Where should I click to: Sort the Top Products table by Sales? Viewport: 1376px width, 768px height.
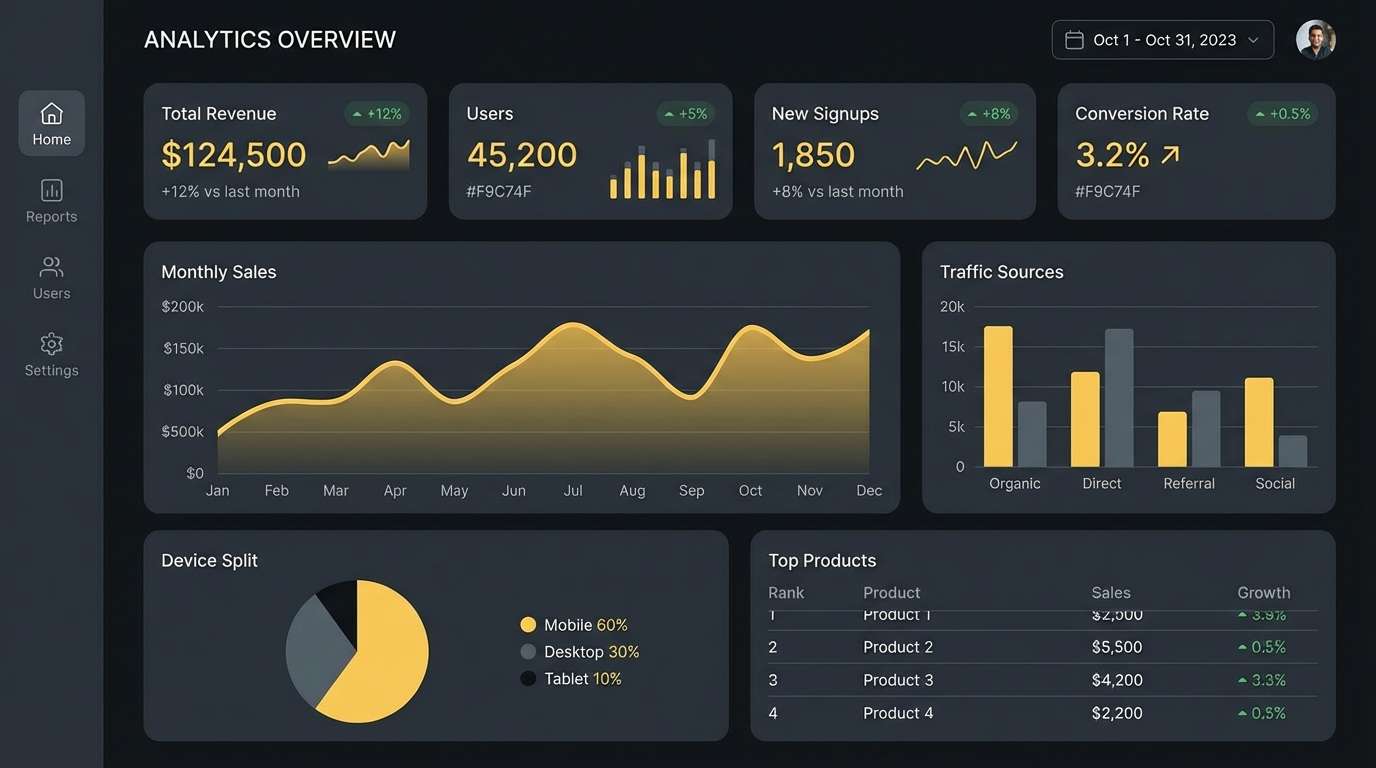coord(1111,592)
